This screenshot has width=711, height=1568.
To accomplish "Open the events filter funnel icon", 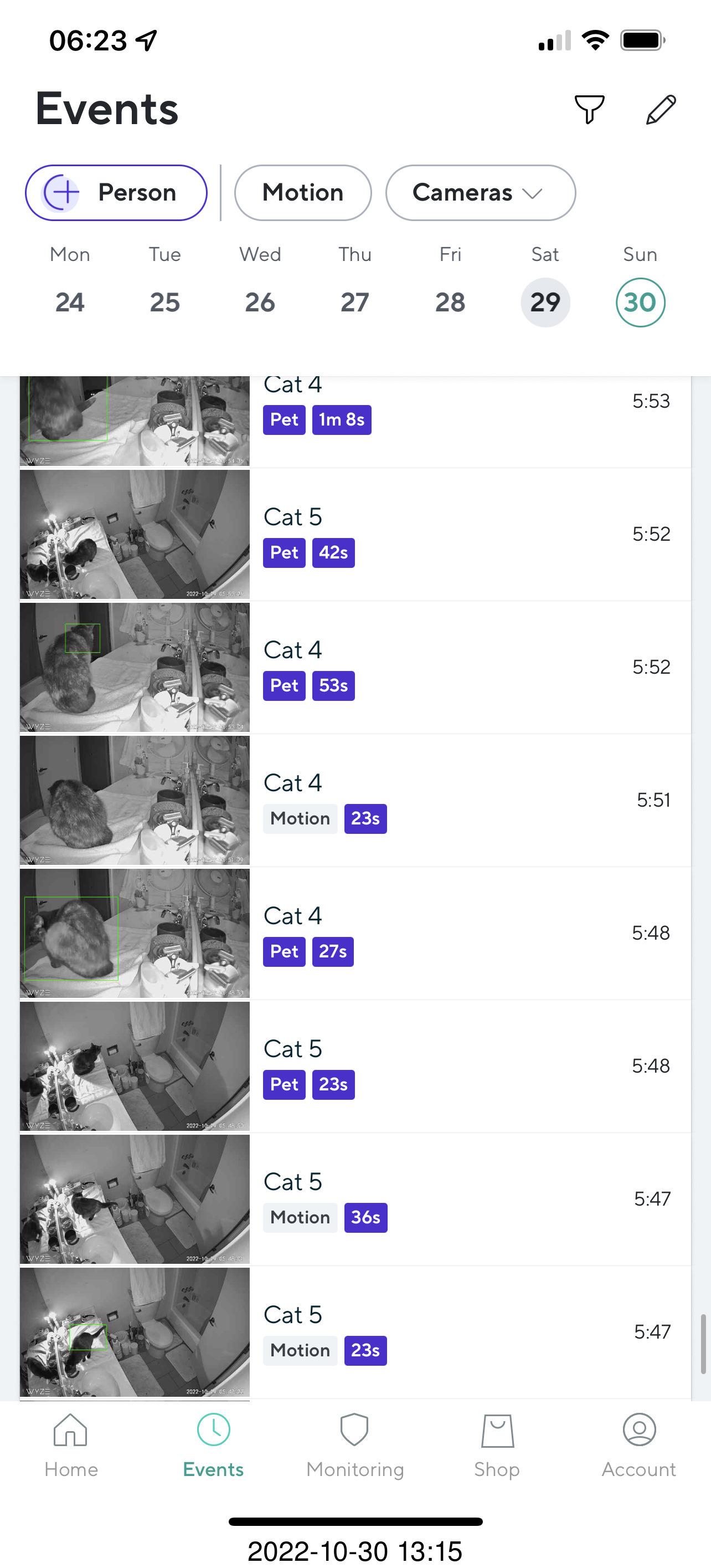I will [589, 110].
